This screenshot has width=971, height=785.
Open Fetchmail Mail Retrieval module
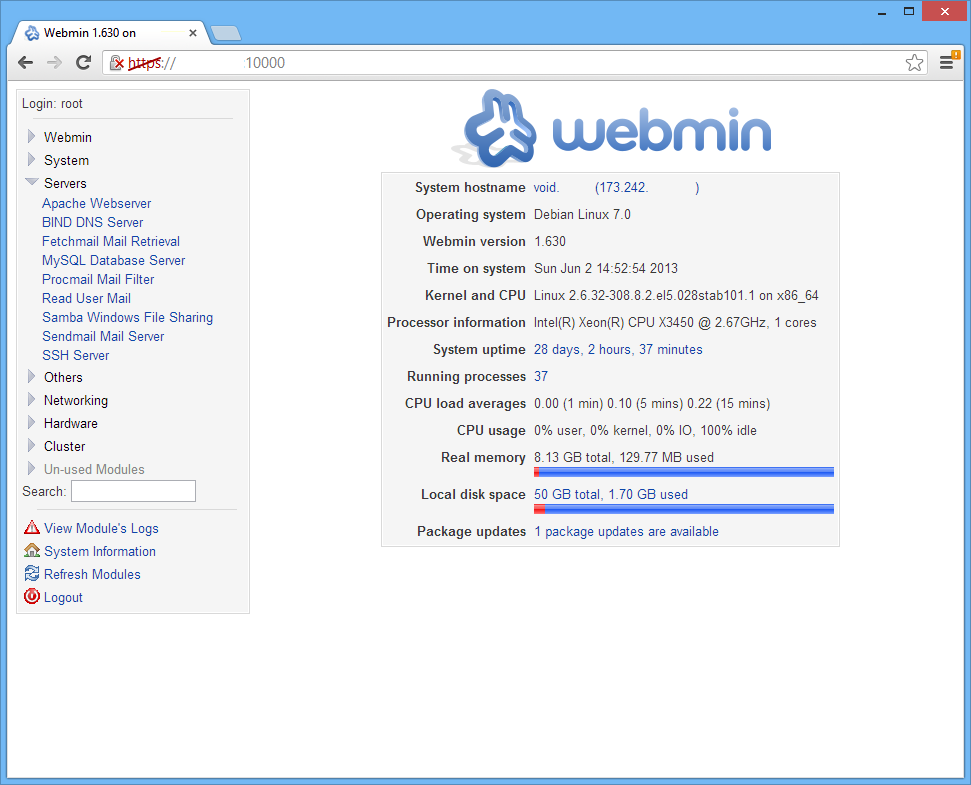111,241
